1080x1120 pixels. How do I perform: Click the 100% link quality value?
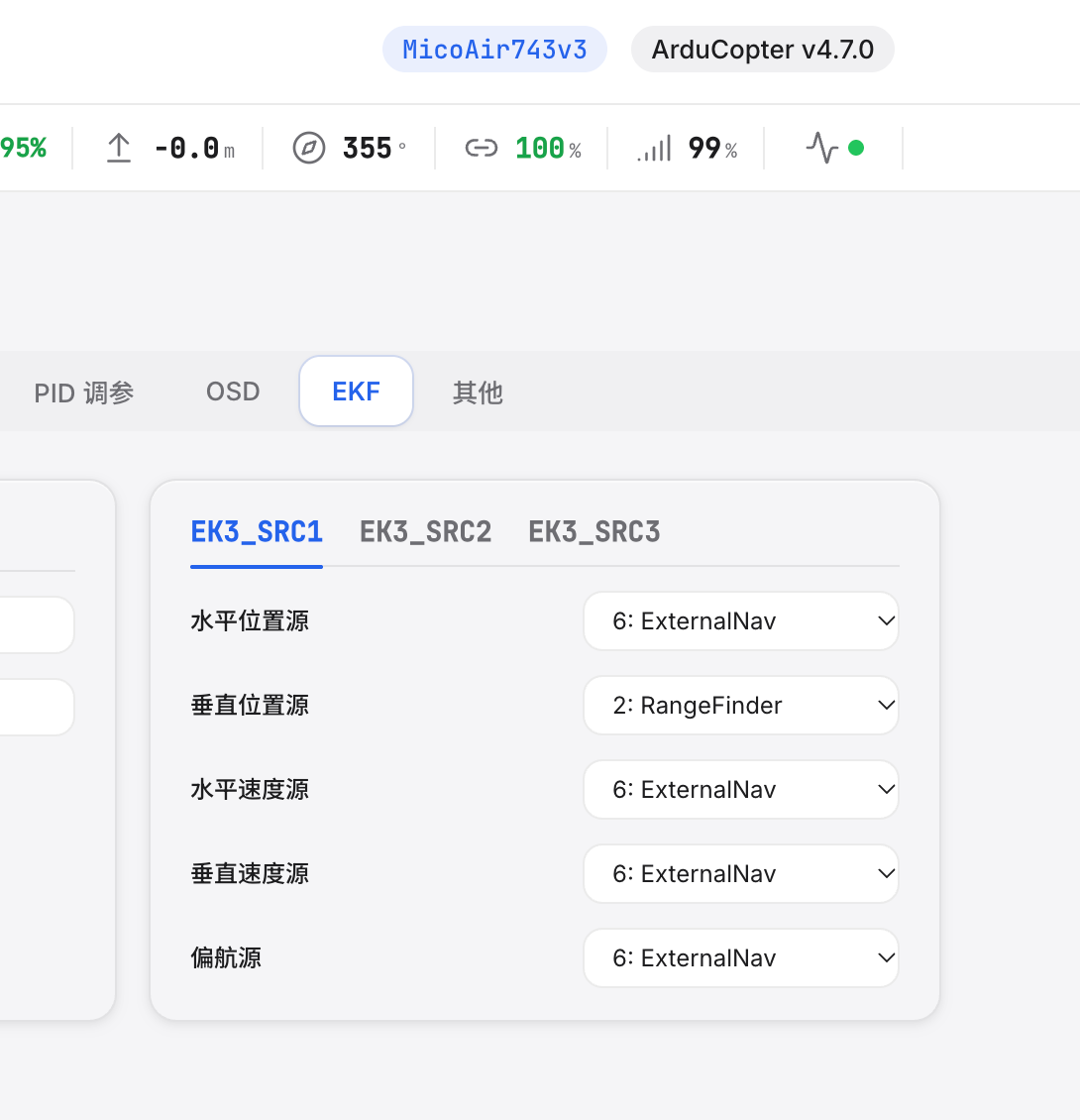coord(548,149)
